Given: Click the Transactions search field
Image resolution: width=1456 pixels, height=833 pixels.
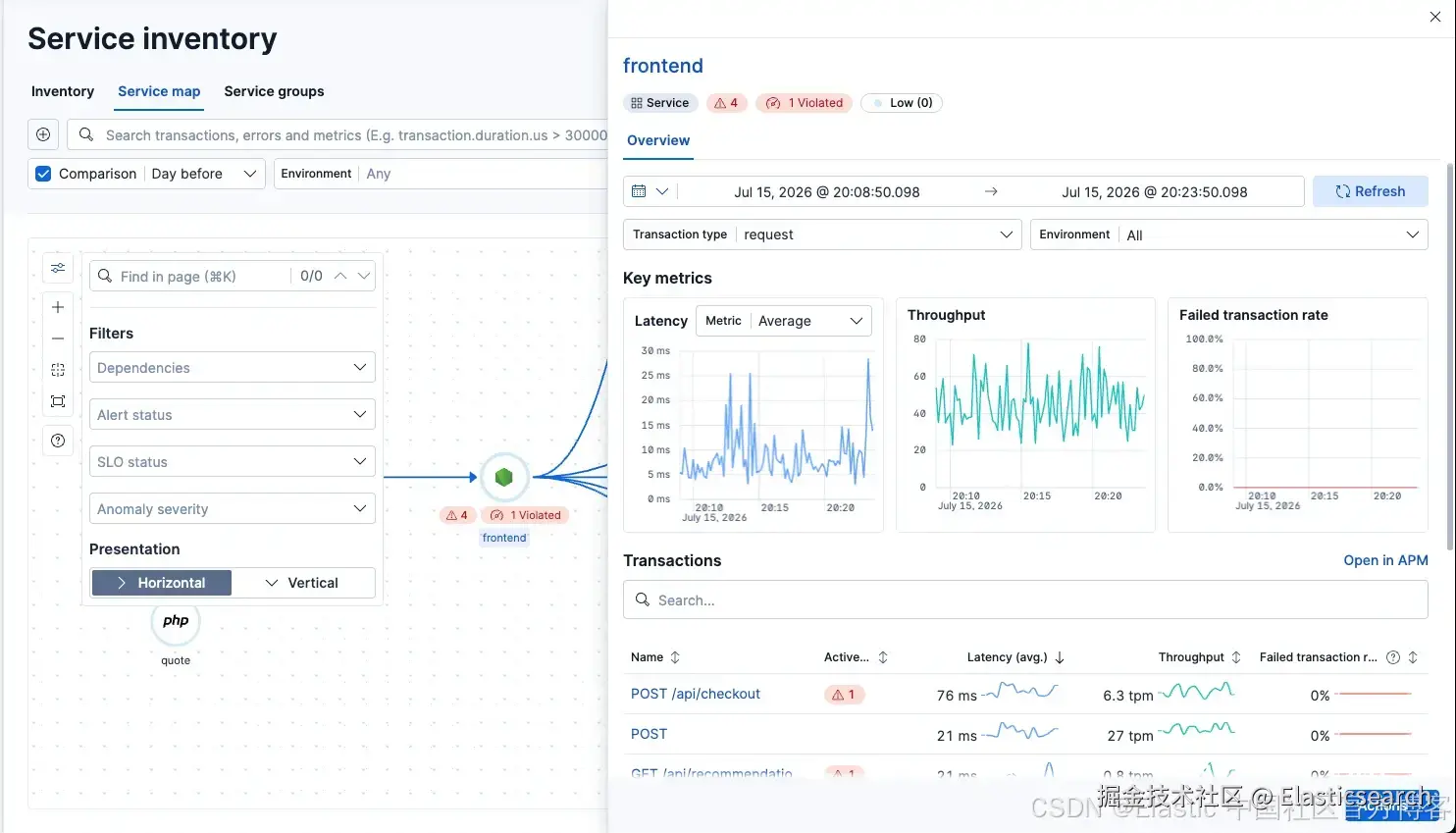Looking at the screenshot, I should point(1025,599).
